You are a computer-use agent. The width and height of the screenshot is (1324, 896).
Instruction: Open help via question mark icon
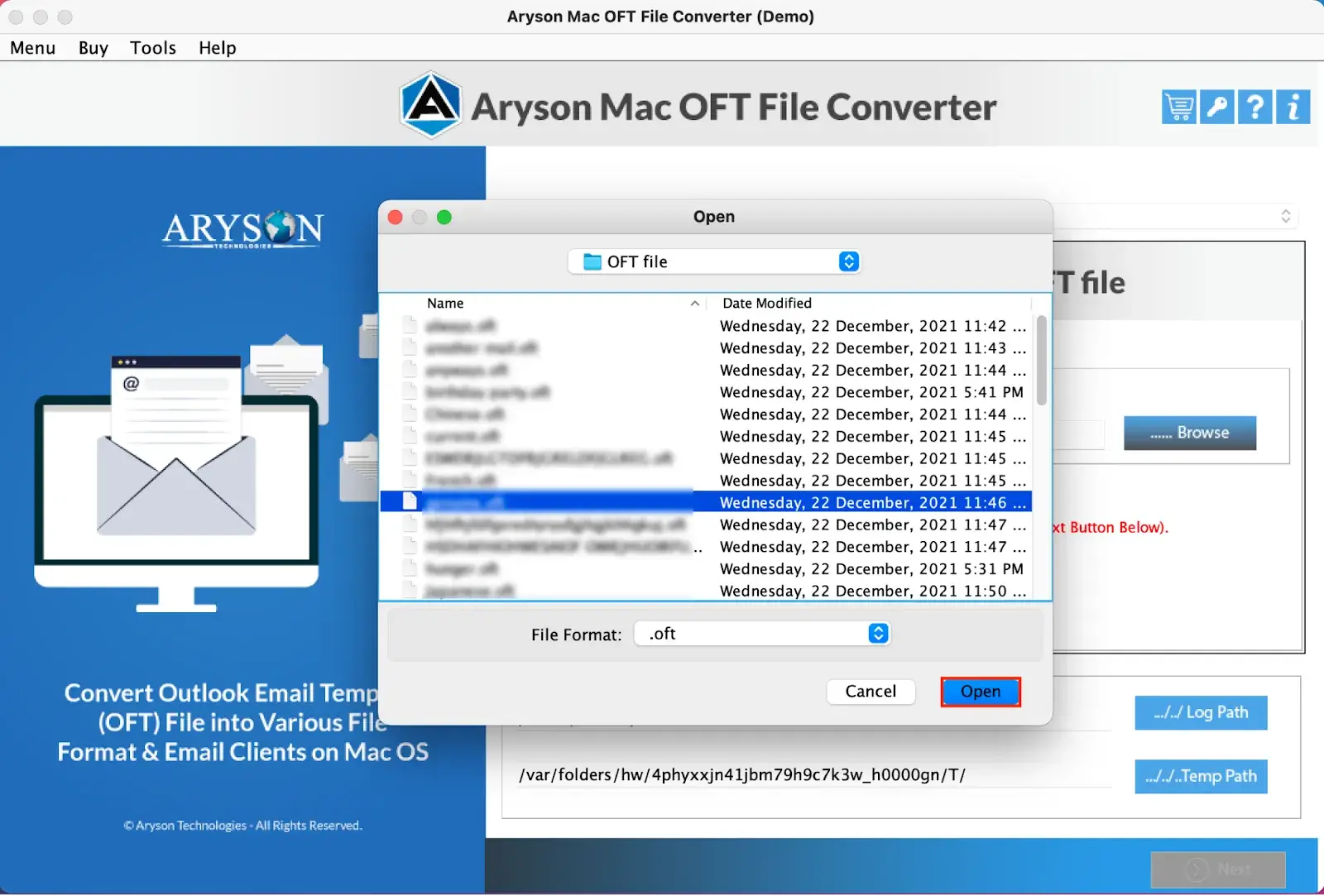[x=1254, y=107]
